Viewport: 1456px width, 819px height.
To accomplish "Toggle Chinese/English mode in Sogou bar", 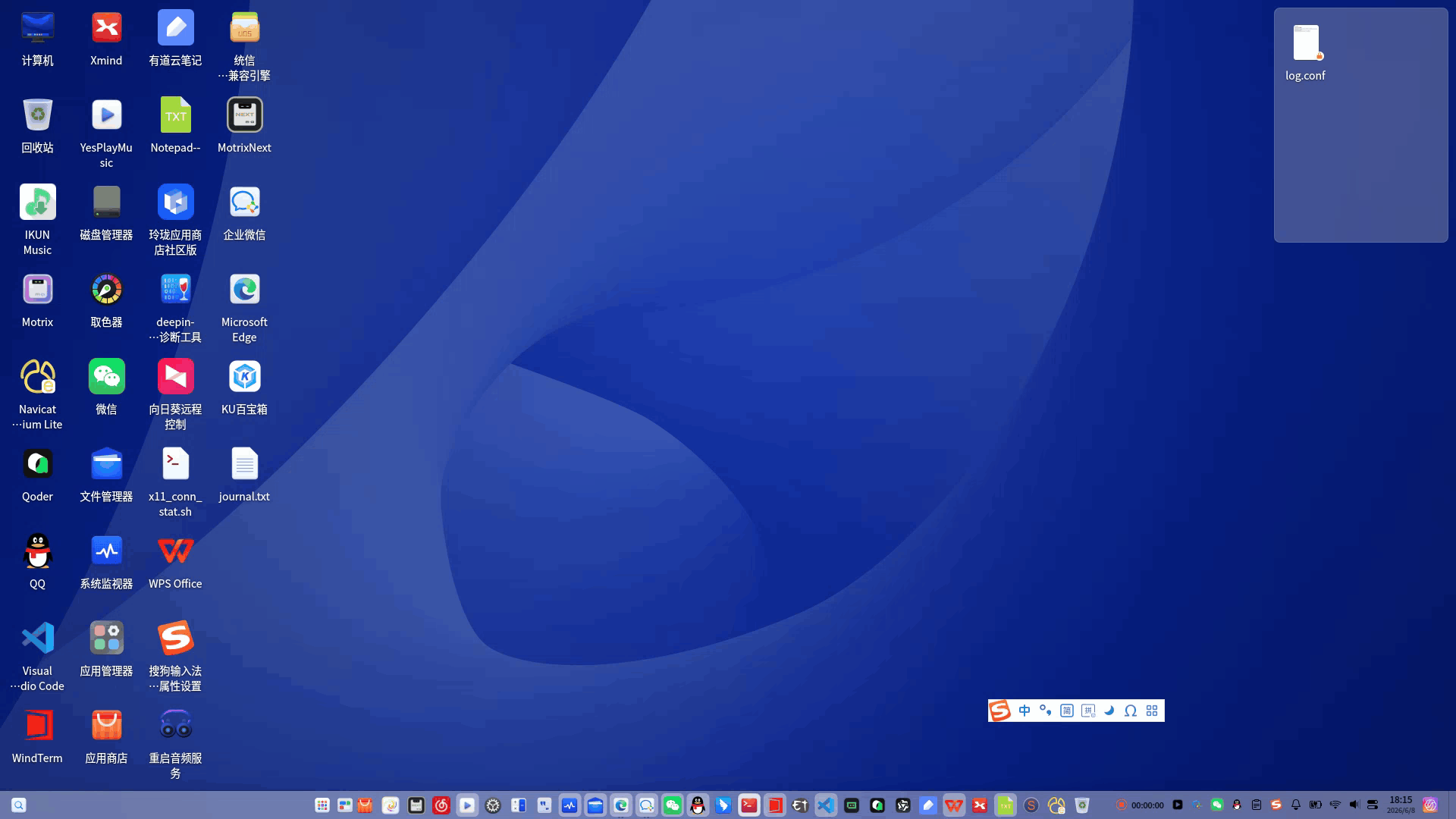I will 1025,711.
